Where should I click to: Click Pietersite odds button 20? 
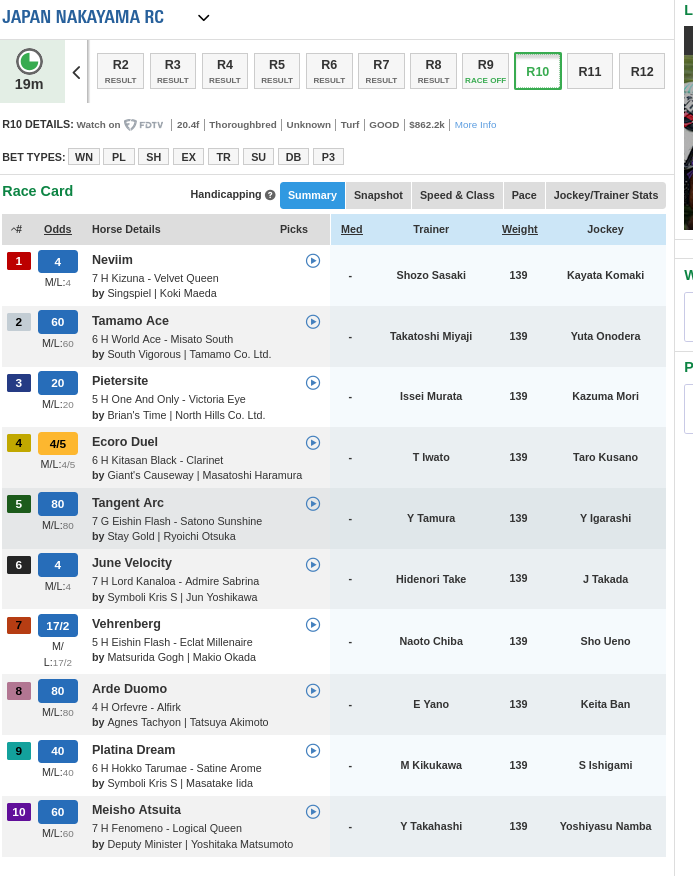coord(58,383)
